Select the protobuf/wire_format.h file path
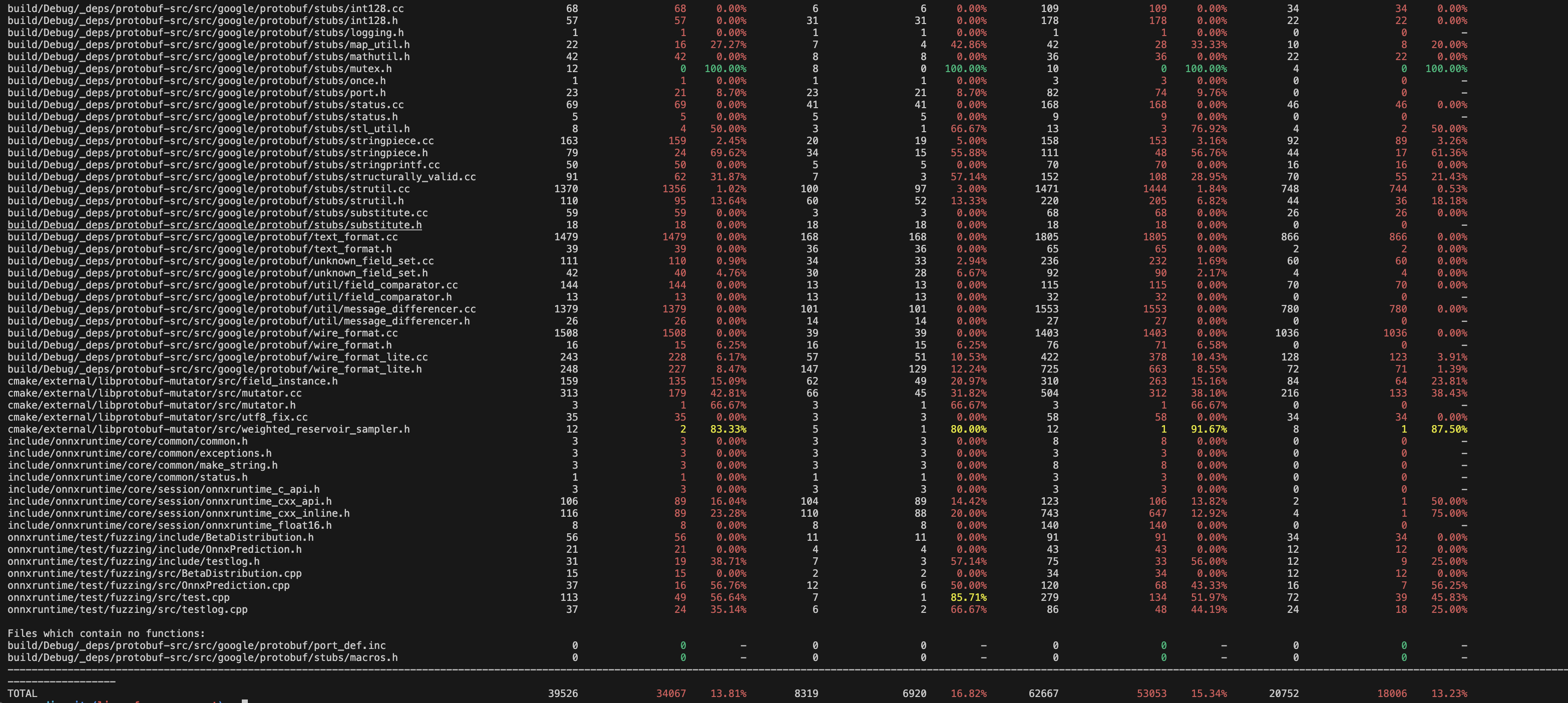Image resolution: width=1568 pixels, height=703 pixels. tap(199, 345)
